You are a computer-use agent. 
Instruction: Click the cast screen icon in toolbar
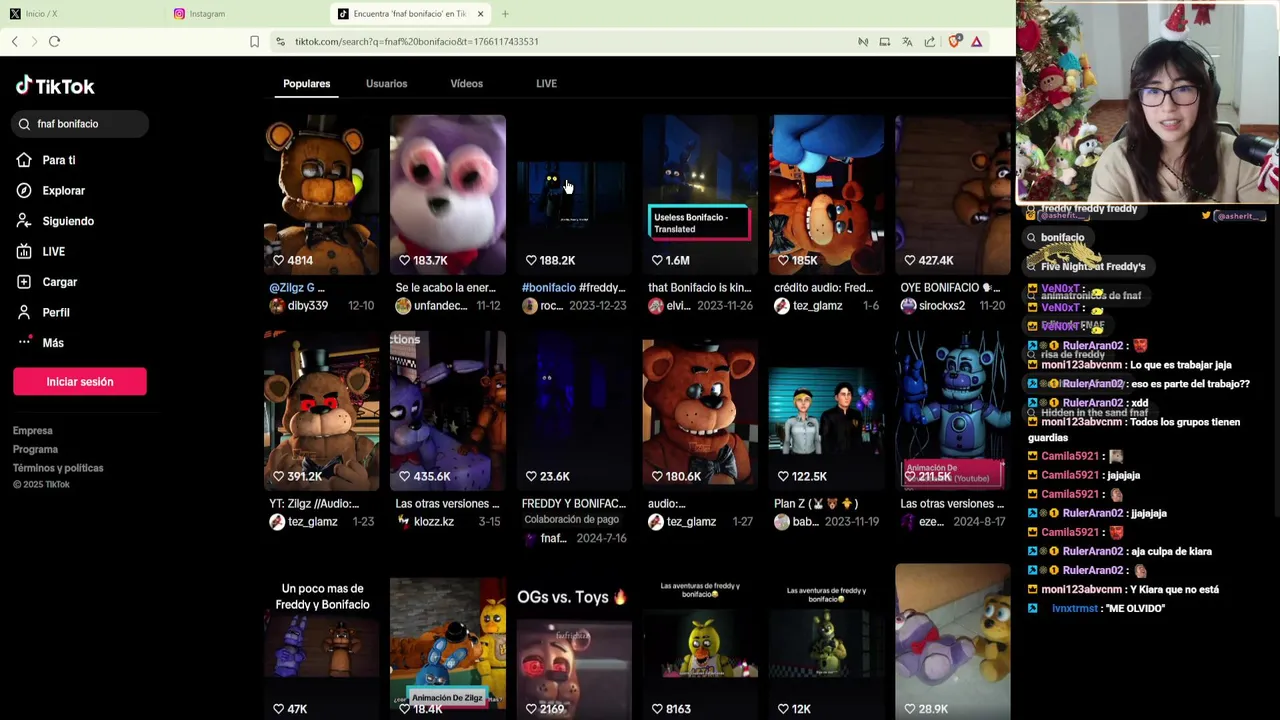coord(884,41)
